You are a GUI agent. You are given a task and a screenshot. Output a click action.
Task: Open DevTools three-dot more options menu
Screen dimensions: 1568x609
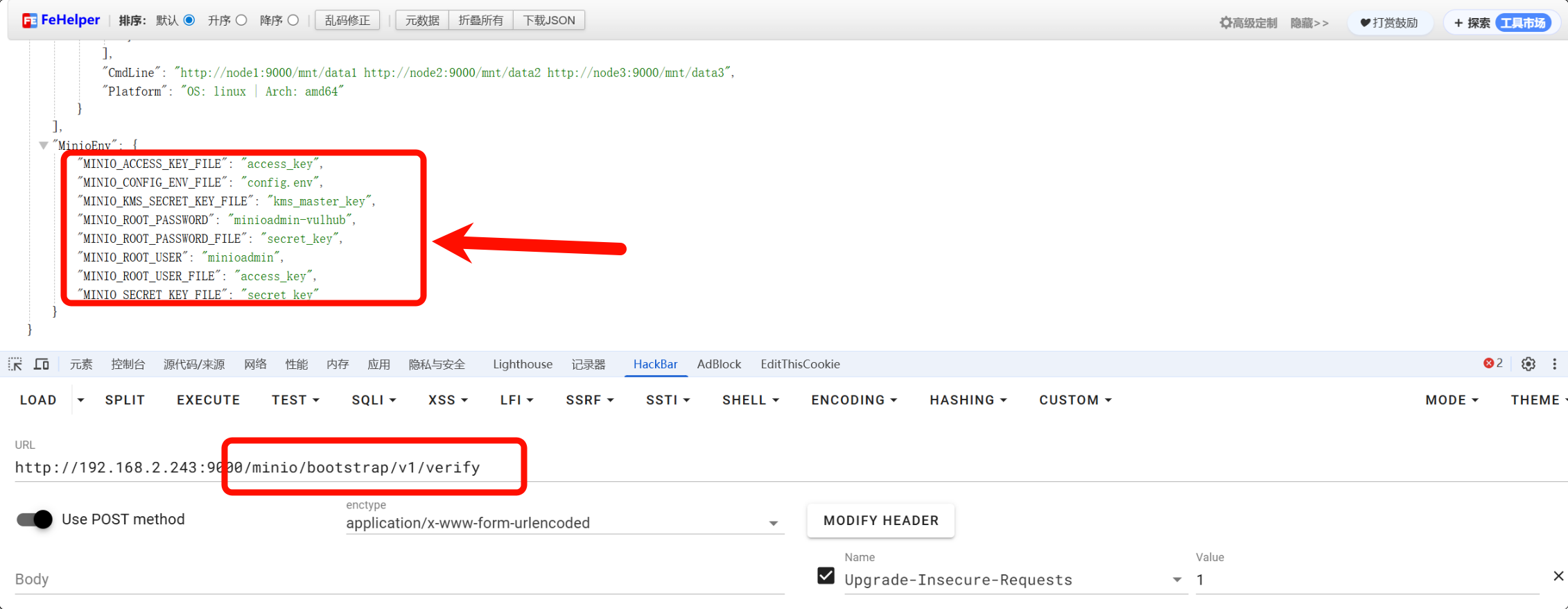(1554, 364)
